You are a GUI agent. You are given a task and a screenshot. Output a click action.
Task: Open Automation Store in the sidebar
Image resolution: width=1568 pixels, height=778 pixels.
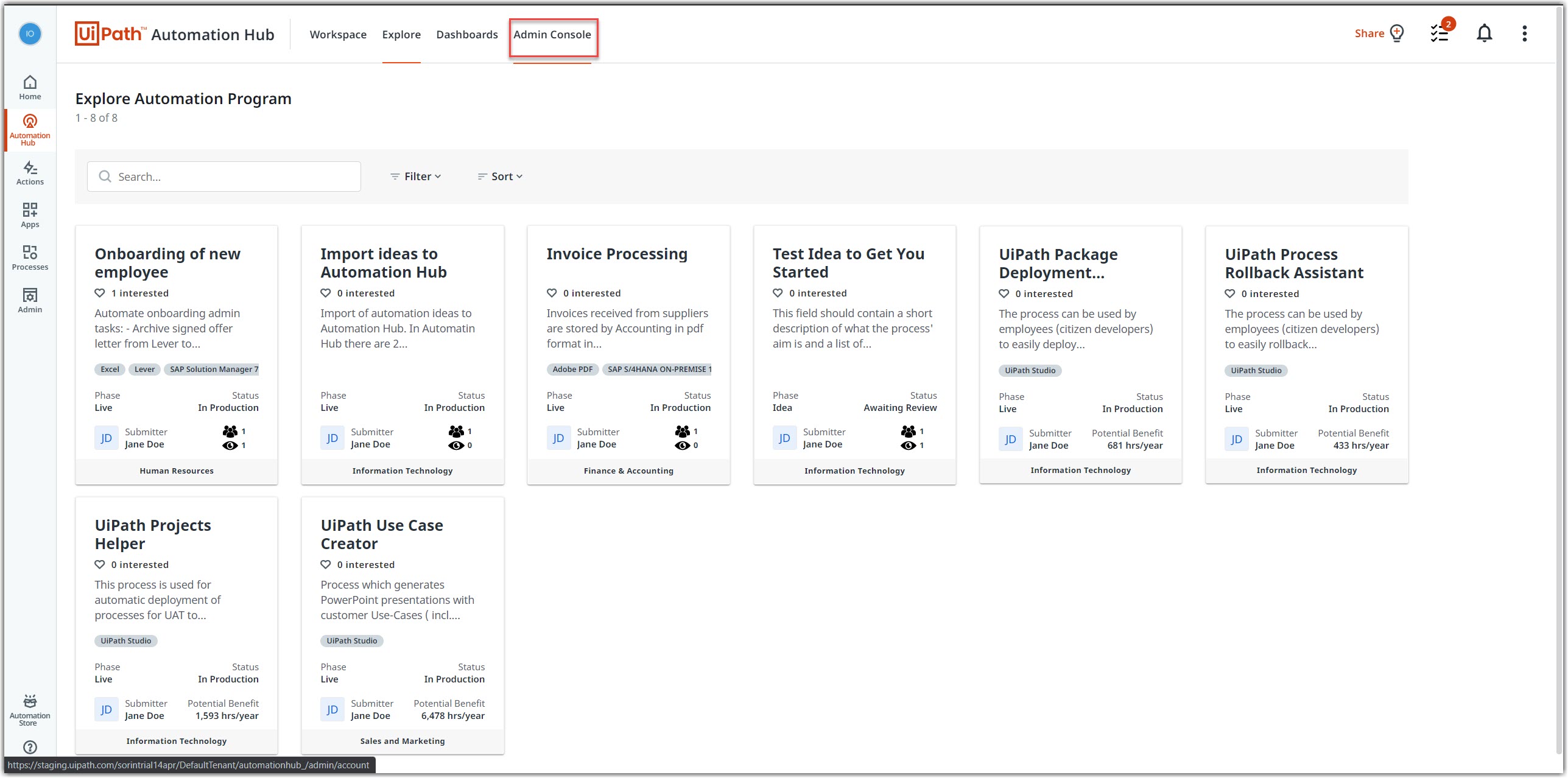click(30, 709)
